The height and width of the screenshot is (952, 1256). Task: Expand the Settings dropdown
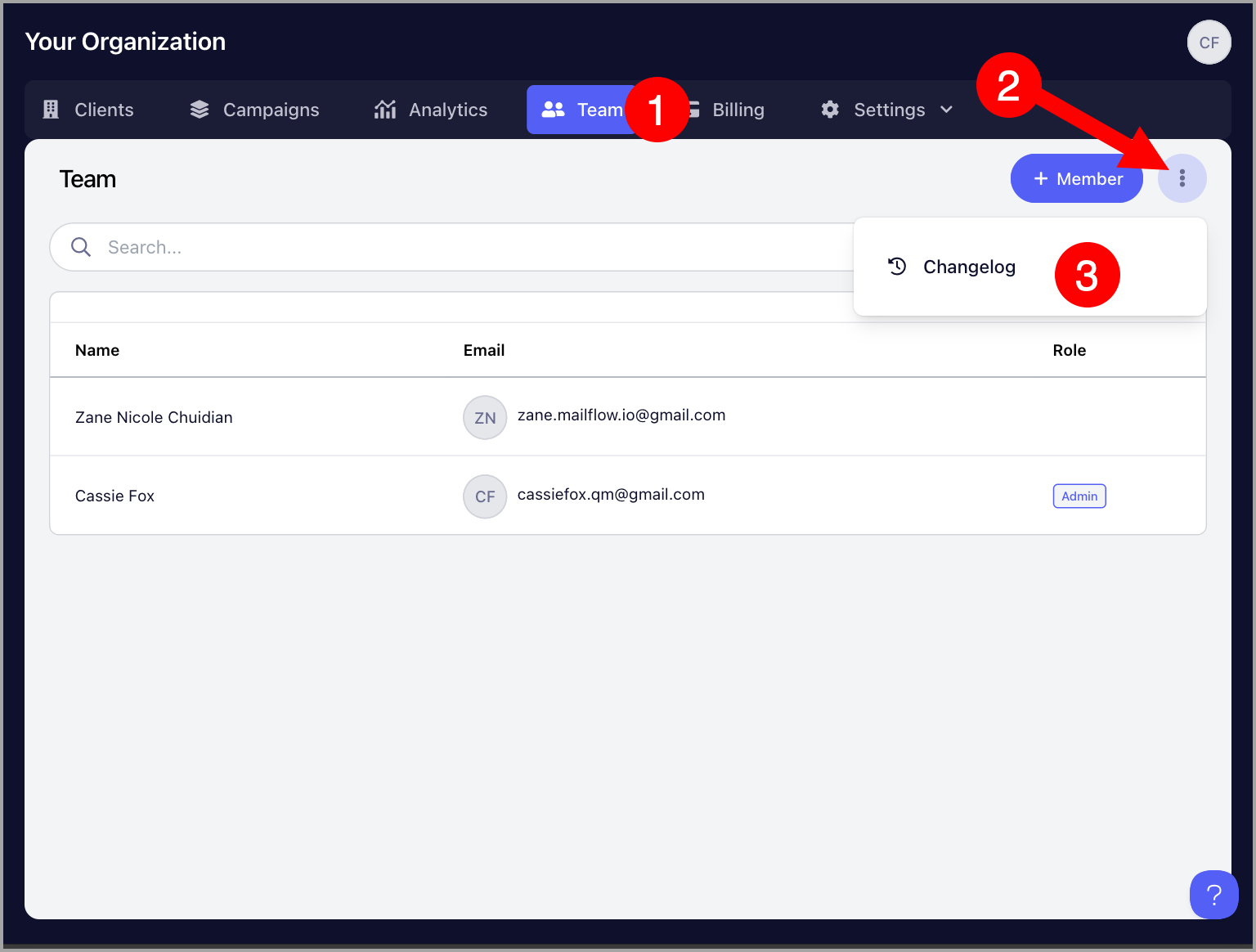pos(887,110)
